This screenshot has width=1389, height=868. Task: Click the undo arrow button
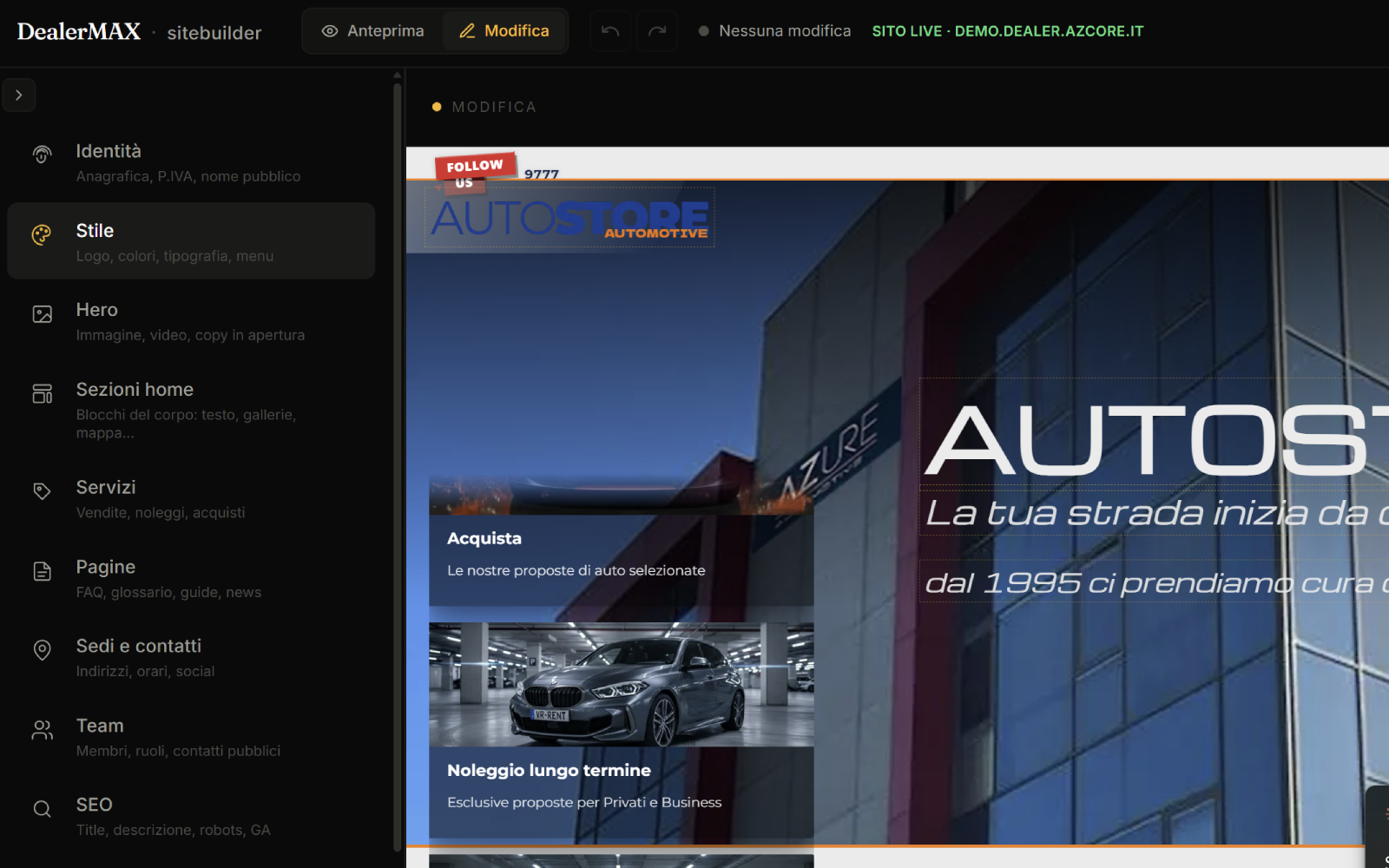pos(610,31)
